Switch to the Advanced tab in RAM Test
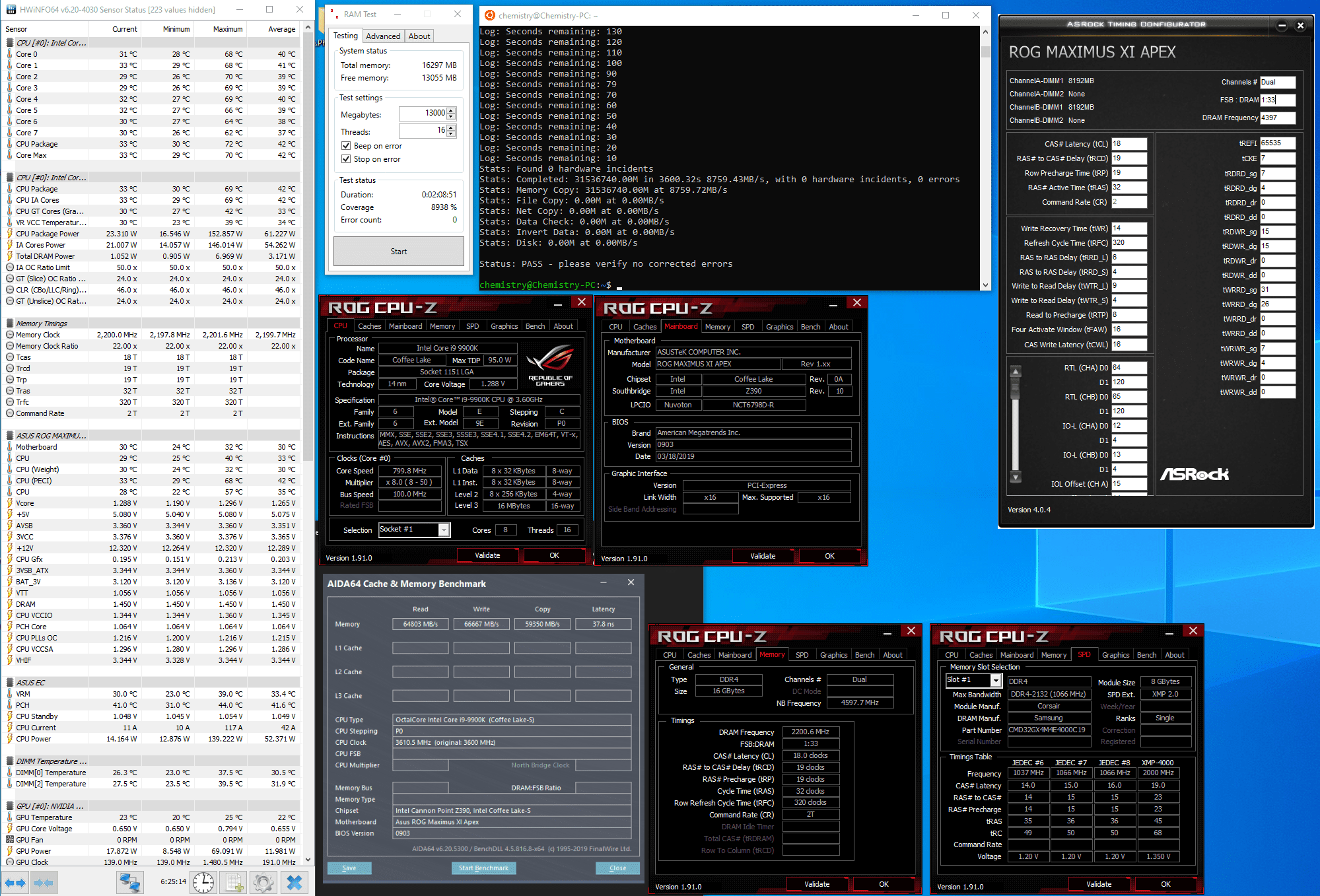The height and width of the screenshot is (896, 1320). (383, 36)
